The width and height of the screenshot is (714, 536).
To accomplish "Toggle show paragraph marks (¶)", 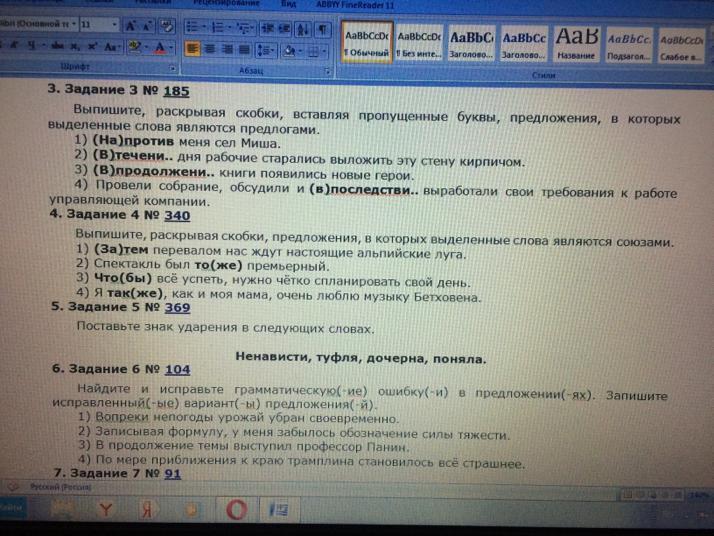I will click(323, 30).
